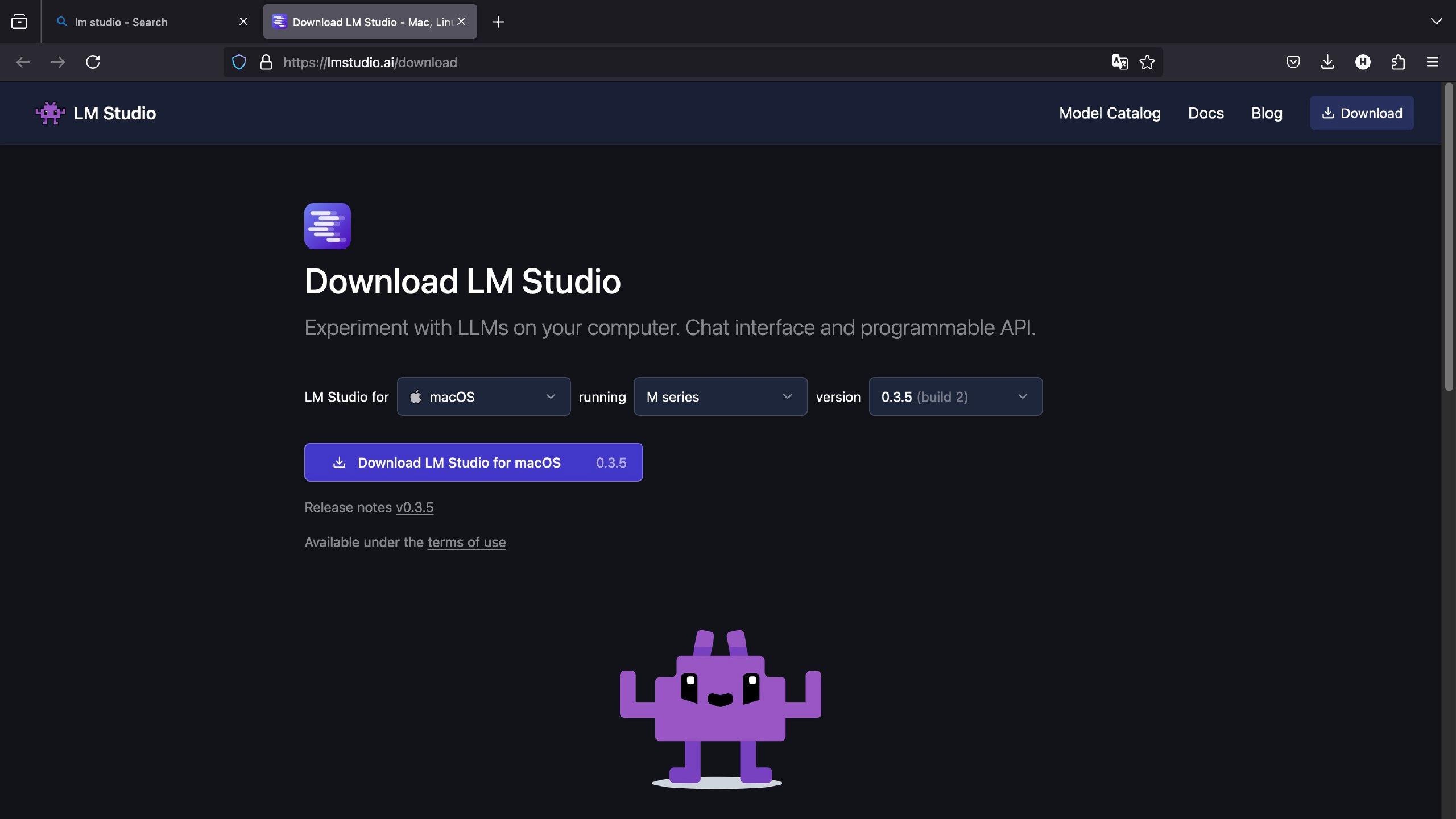Bookmark this page with the star icon

[1147, 62]
